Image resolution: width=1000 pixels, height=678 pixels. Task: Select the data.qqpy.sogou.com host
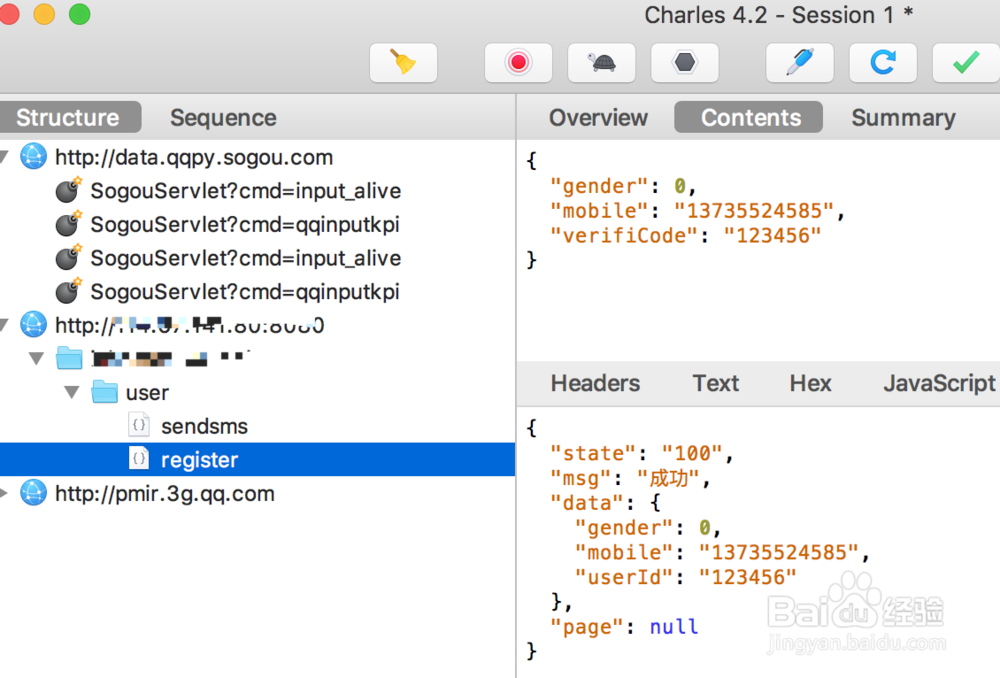point(194,157)
